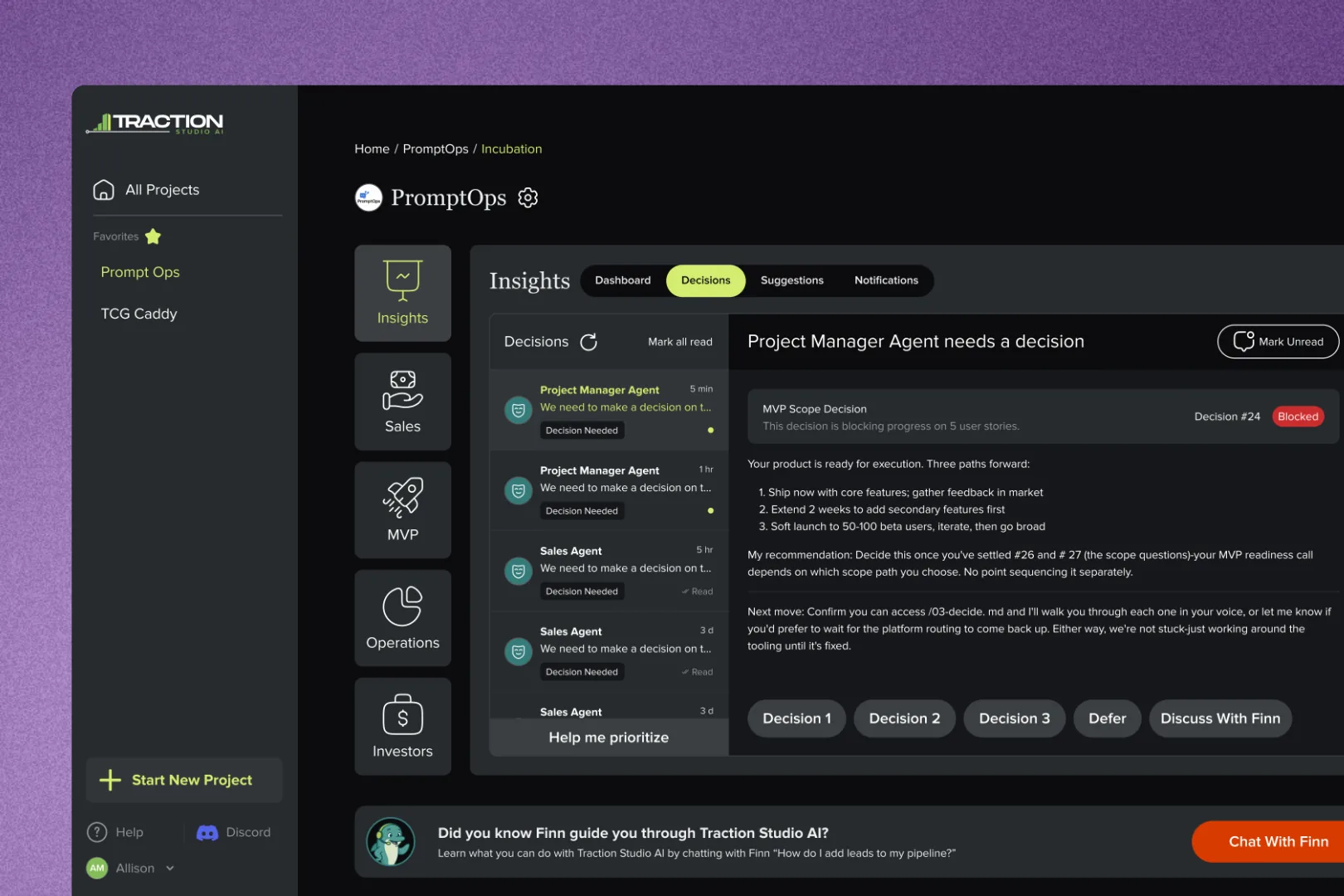
Task: Click agent icon on 5 hr decision
Action: (x=519, y=571)
